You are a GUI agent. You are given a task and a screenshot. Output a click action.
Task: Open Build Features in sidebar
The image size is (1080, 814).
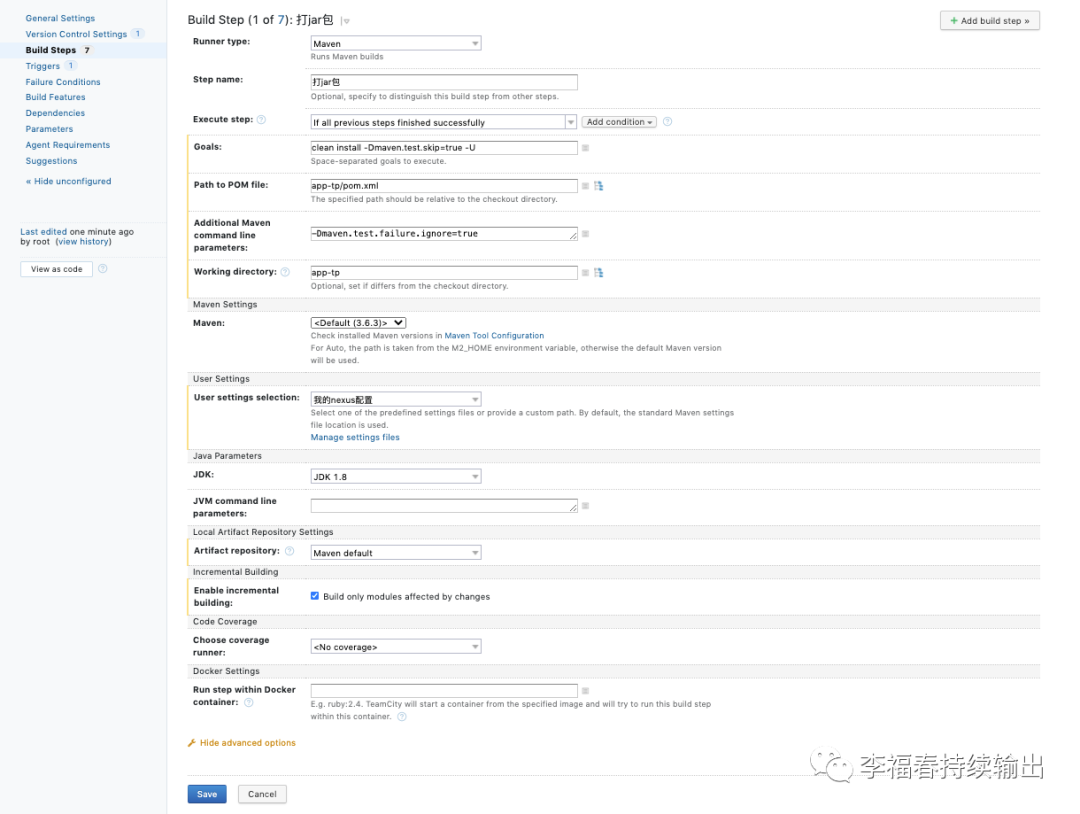55,97
